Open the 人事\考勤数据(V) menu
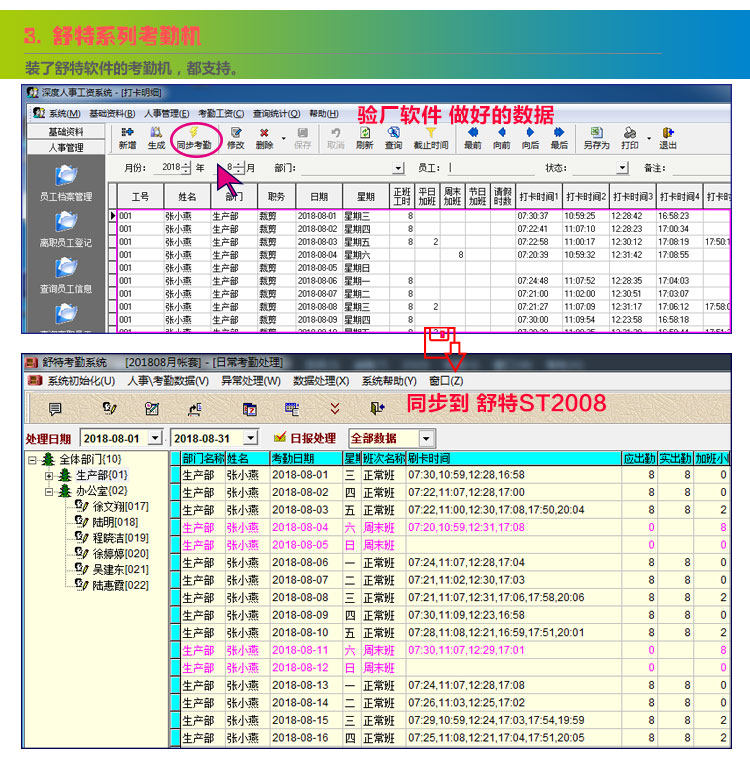The height and width of the screenshot is (767, 750). pos(168,381)
